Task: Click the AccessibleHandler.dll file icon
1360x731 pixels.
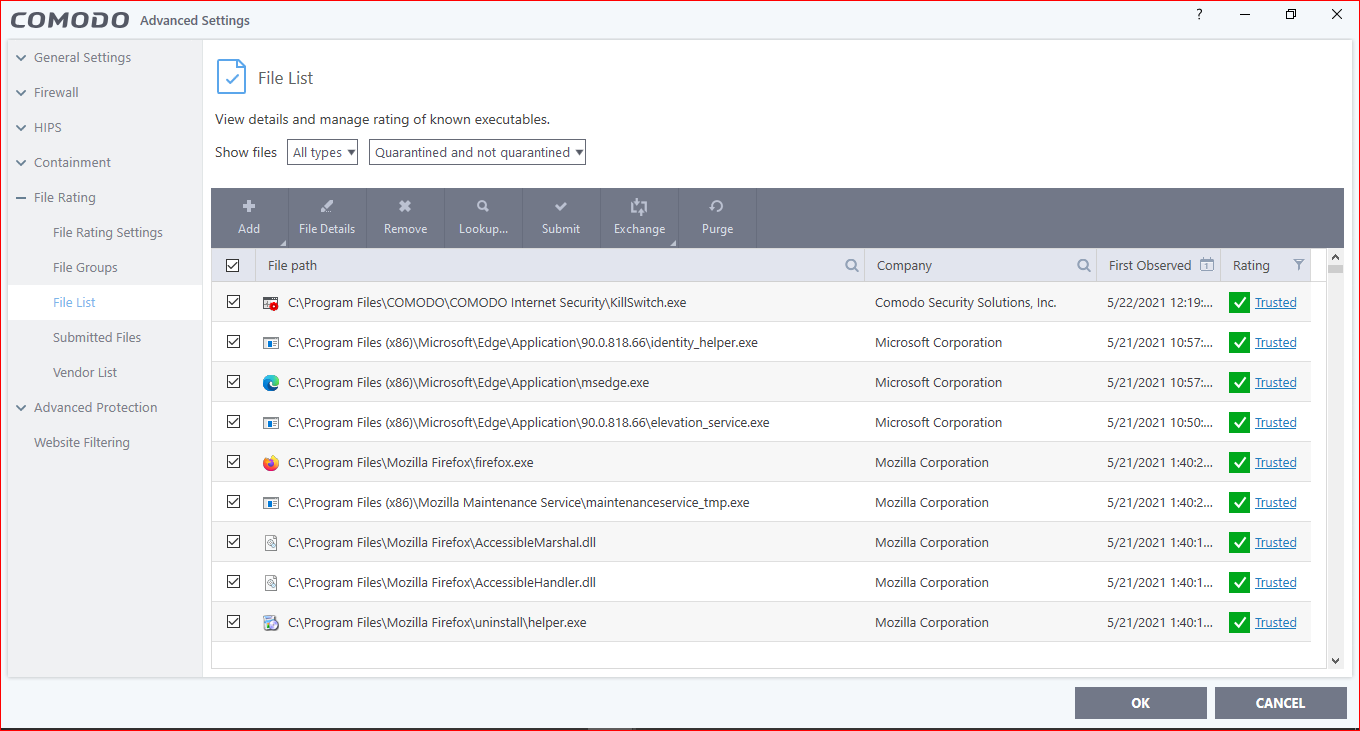Action: click(270, 582)
